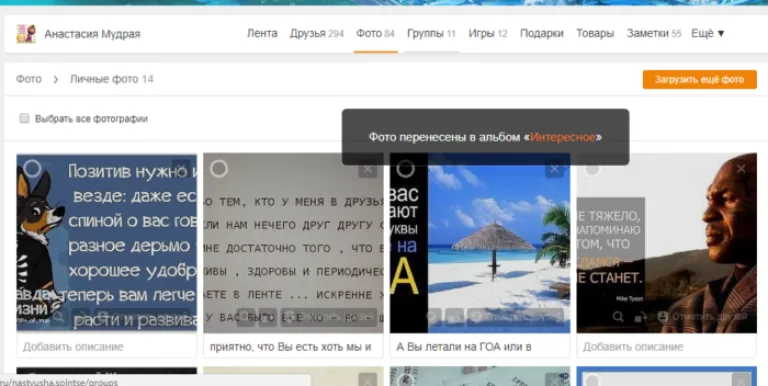768x386 pixels.
Task: Select the typewritten text photo via circle
Action: [x=219, y=169]
